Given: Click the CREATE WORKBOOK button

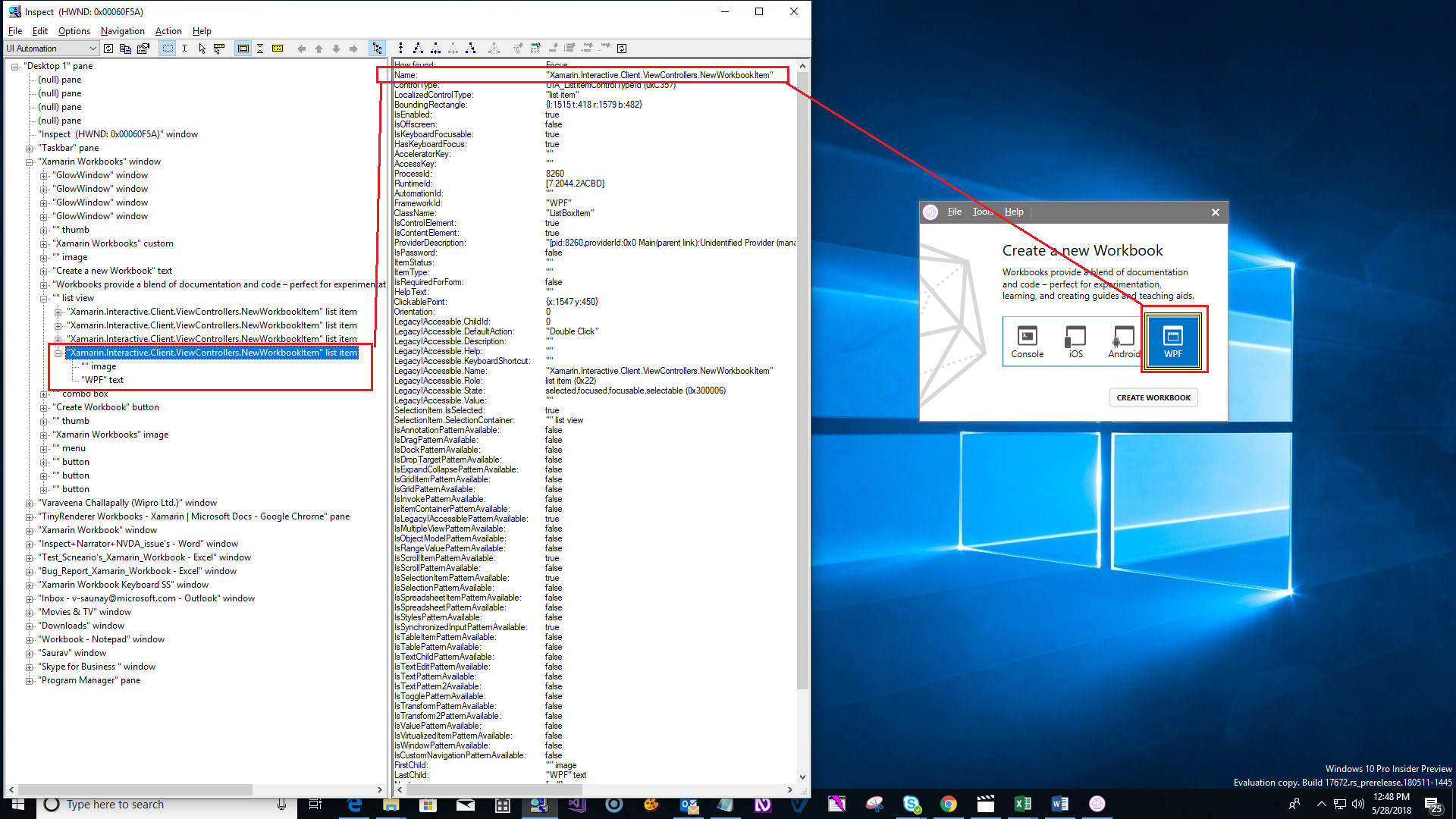Looking at the screenshot, I should tap(1153, 397).
